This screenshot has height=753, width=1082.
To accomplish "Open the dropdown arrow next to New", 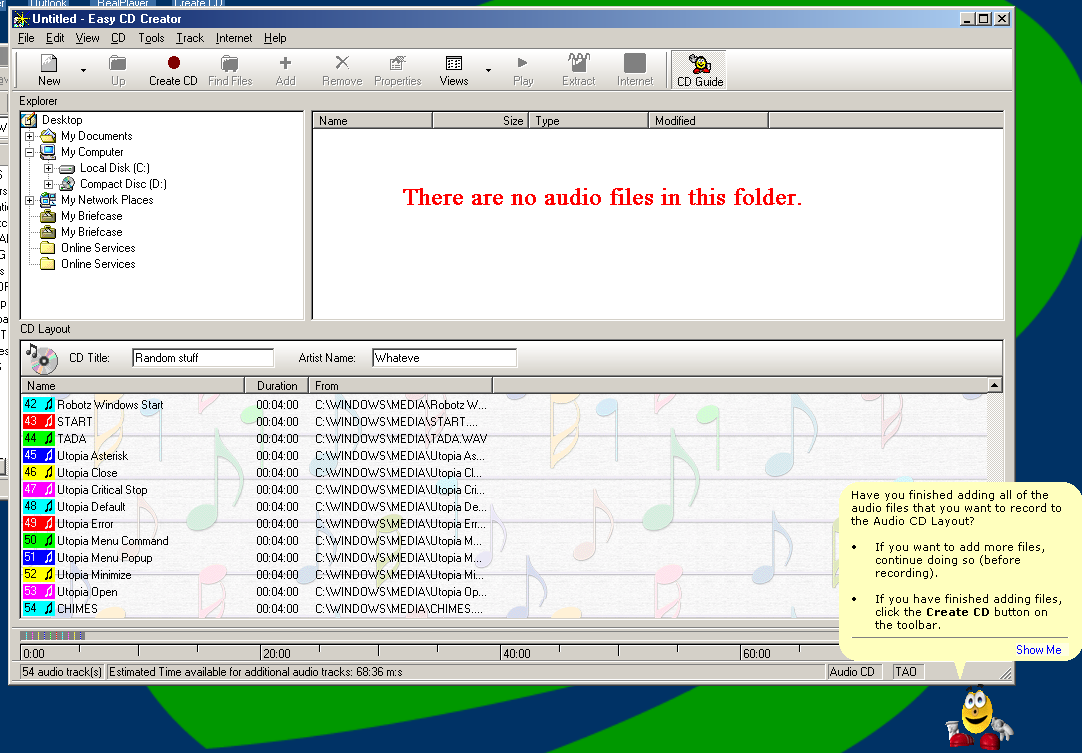I will 83,70.
